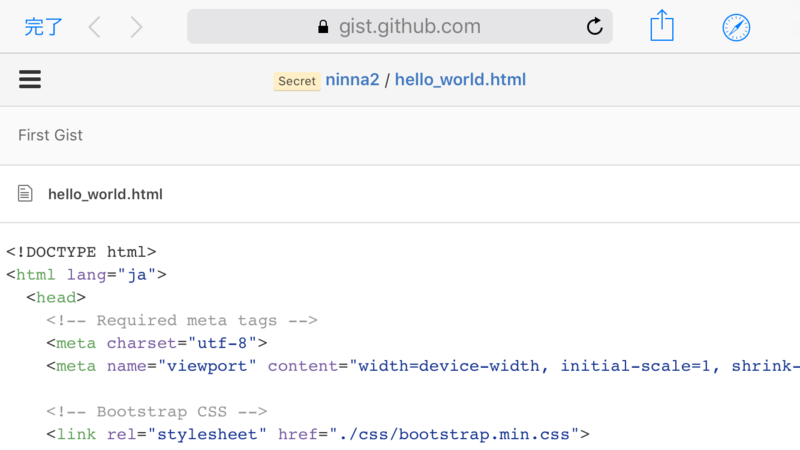Tap the gist.github.com address bar

(399, 26)
